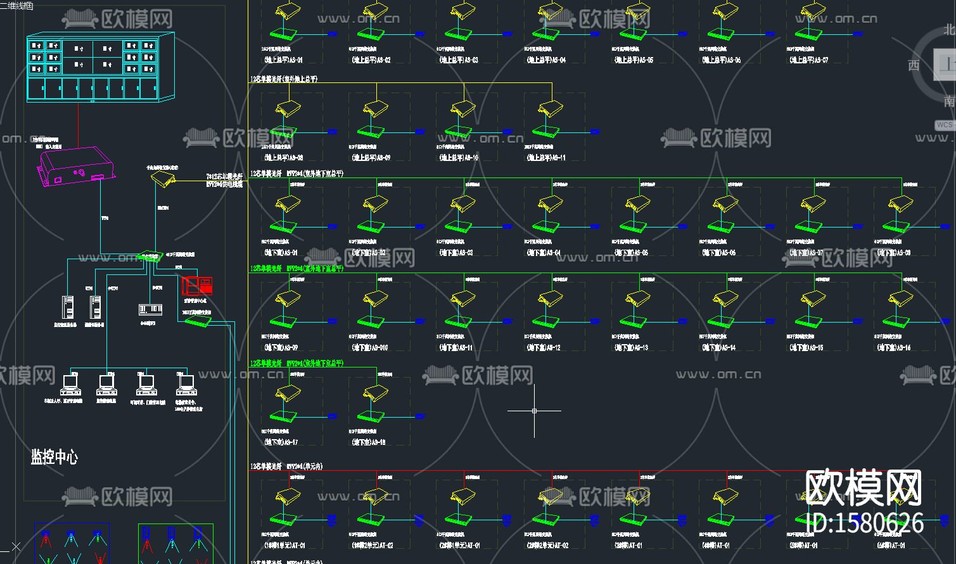Select the blue-bordered camera group block
This screenshot has width=956, height=564.
click(x=73, y=543)
